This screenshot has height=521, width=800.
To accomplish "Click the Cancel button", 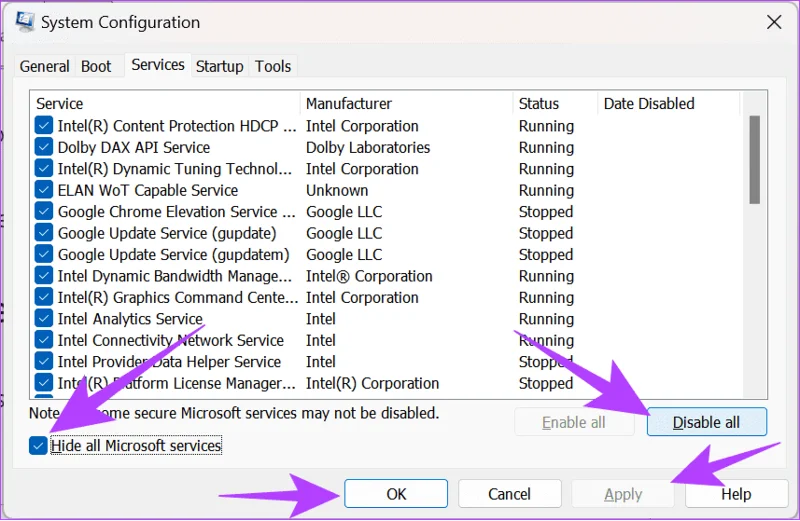I will point(509,493).
